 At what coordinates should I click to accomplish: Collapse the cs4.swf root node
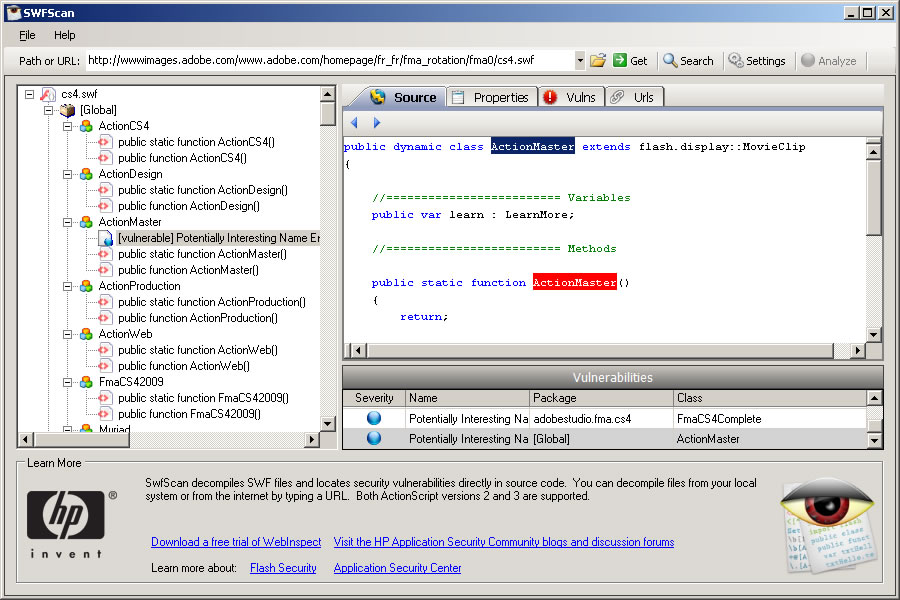point(29,94)
